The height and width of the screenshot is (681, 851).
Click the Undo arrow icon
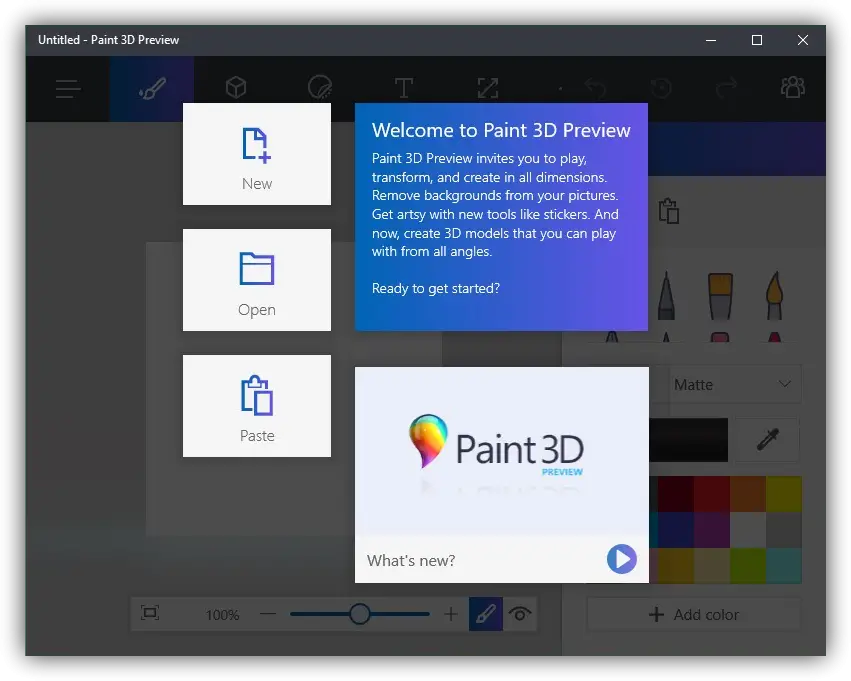coord(596,89)
